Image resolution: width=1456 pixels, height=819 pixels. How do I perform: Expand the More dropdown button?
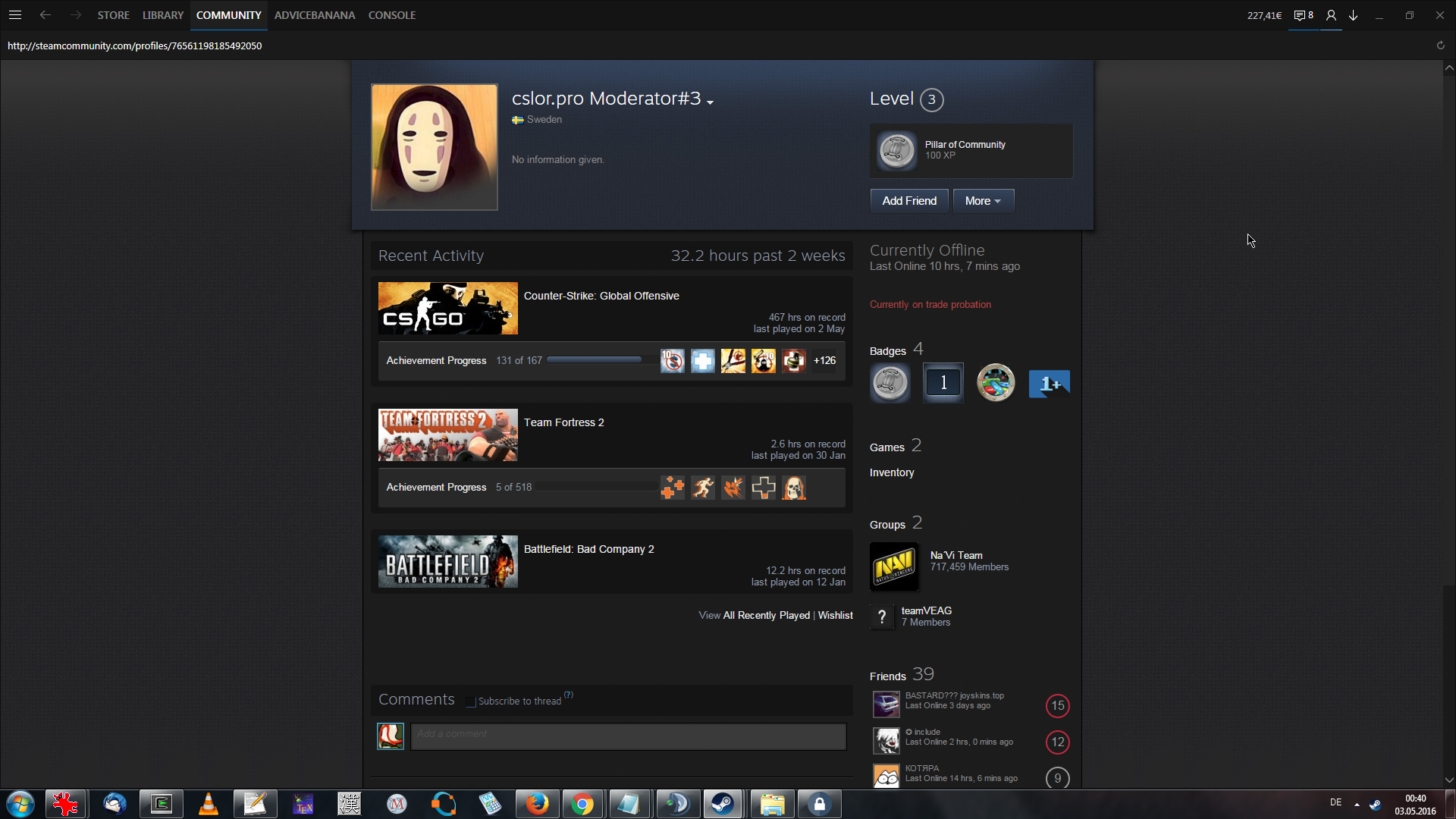click(x=983, y=201)
